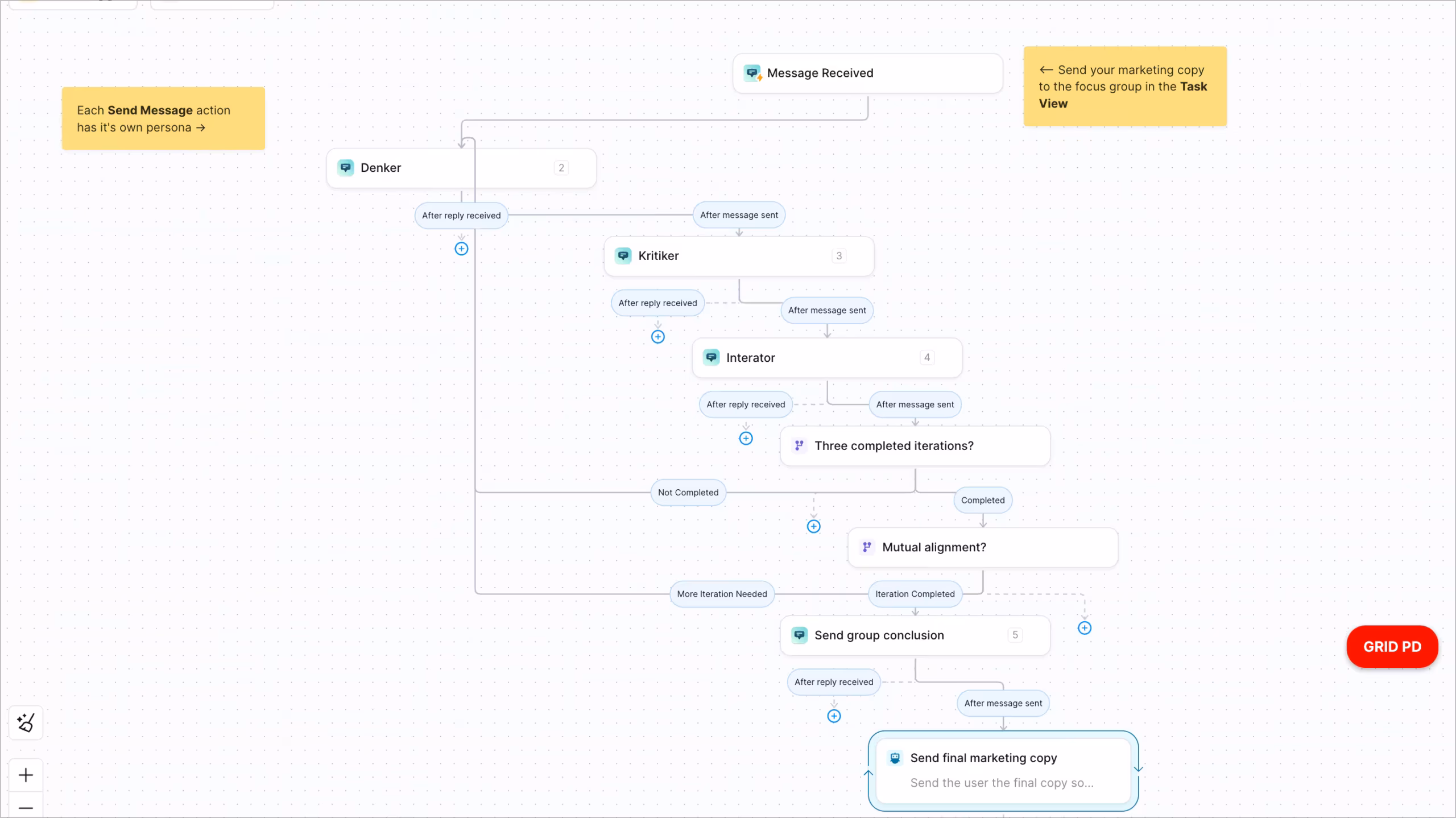Click Kritiker's After reply received label

coord(657,303)
